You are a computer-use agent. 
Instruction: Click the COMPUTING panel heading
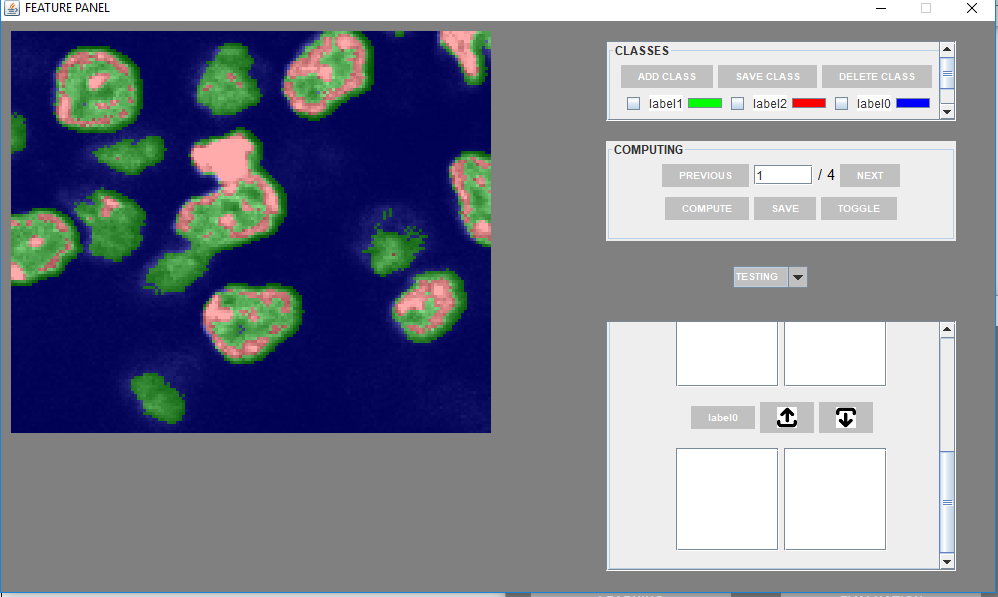pos(648,150)
